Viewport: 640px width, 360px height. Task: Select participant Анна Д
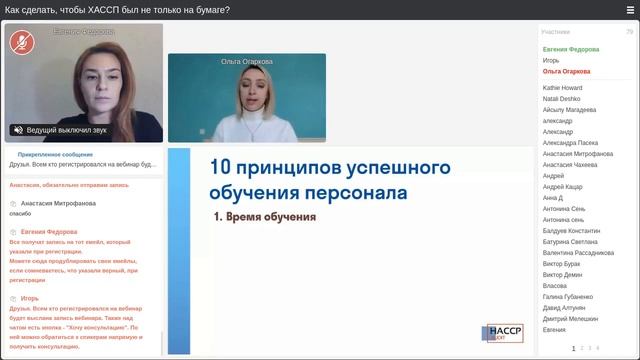click(x=553, y=198)
